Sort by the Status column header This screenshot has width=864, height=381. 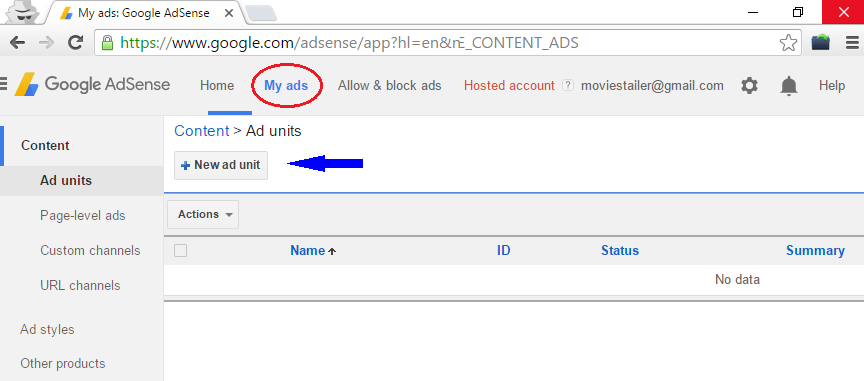point(620,251)
